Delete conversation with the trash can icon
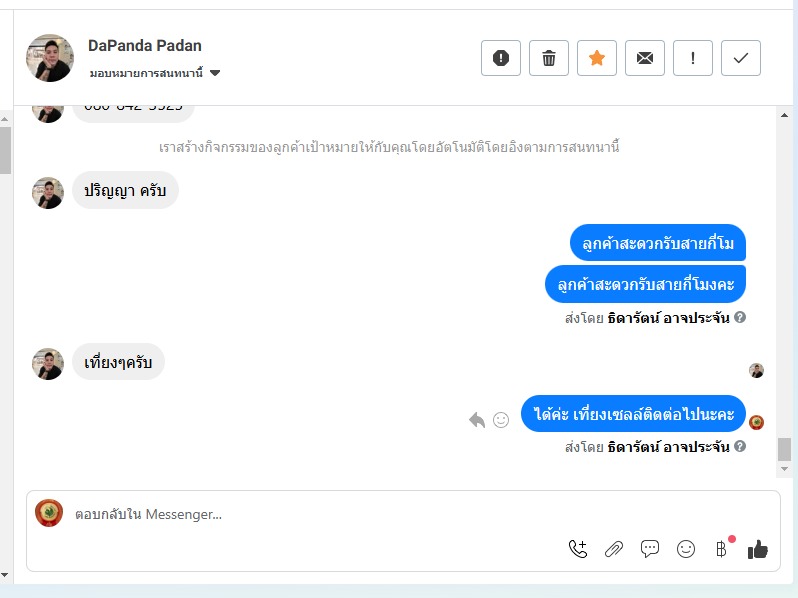798x598 pixels. [x=549, y=58]
